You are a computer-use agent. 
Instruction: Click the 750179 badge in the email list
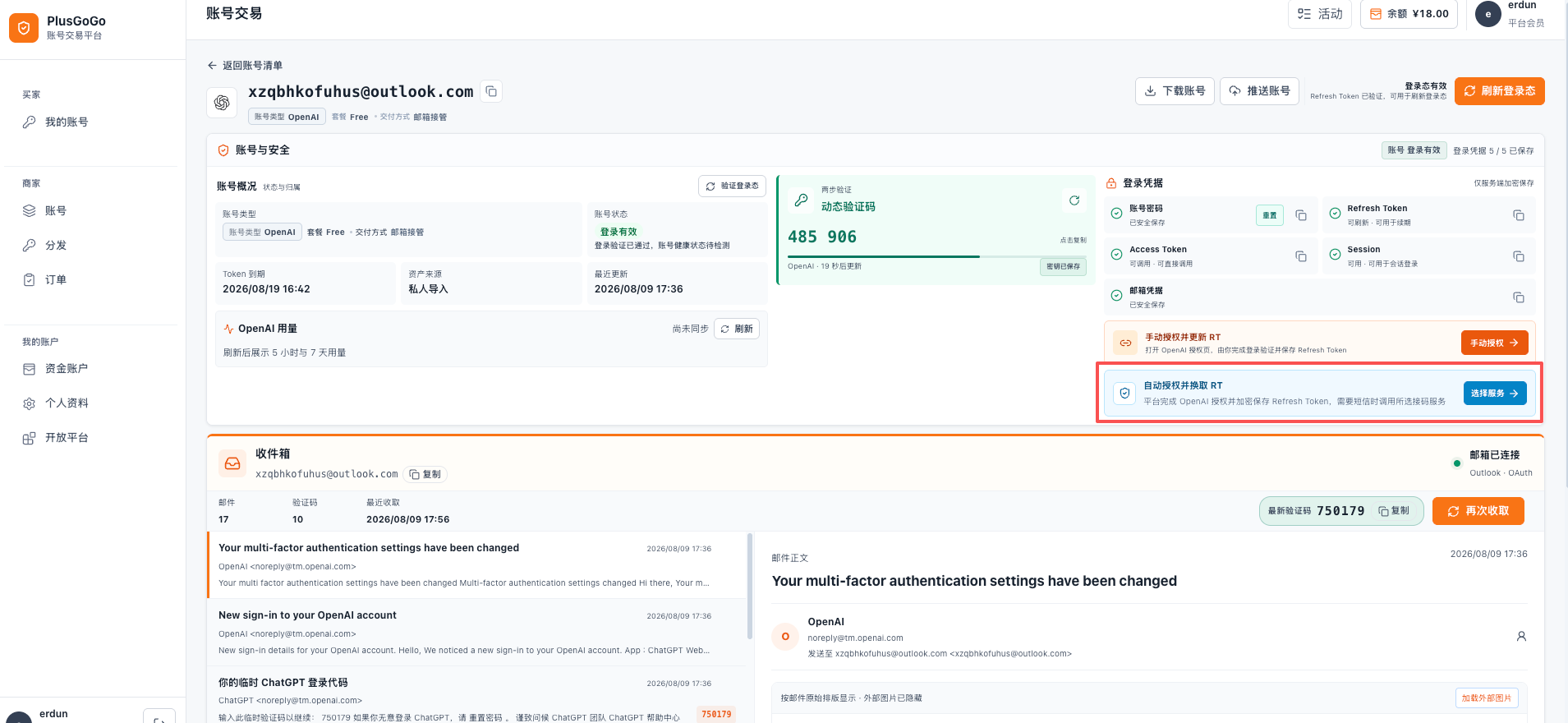pos(716,715)
